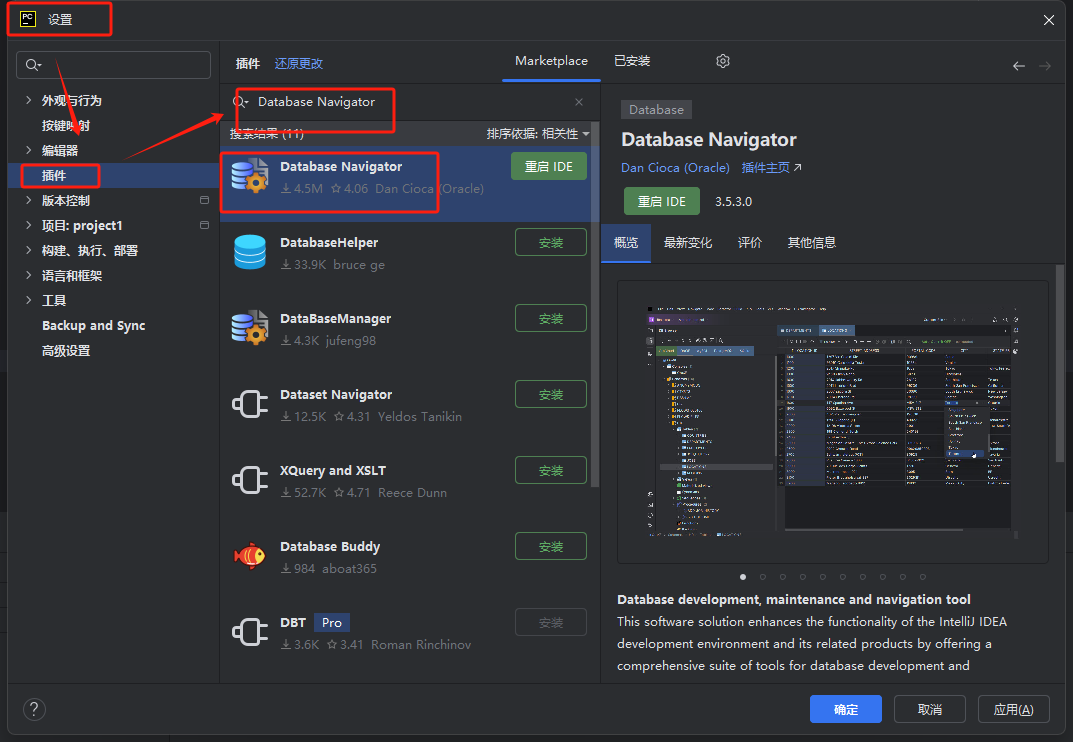Click the XQuery and XSLT plug icon
Screen dimensions: 1073x742
pos(249,480)
